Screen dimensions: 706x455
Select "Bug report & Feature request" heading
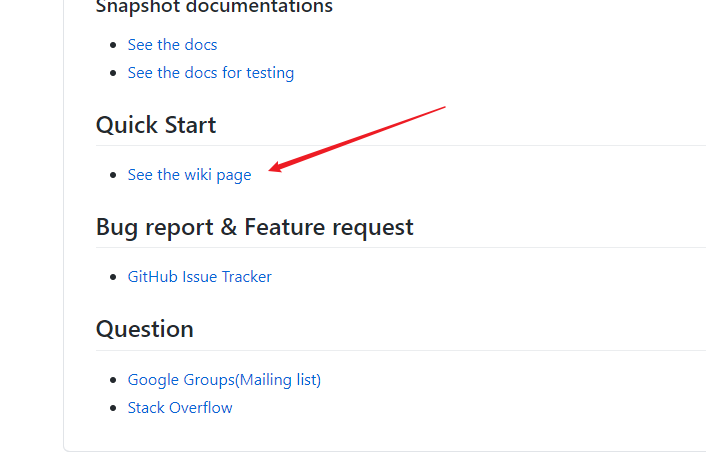(254, 227)
